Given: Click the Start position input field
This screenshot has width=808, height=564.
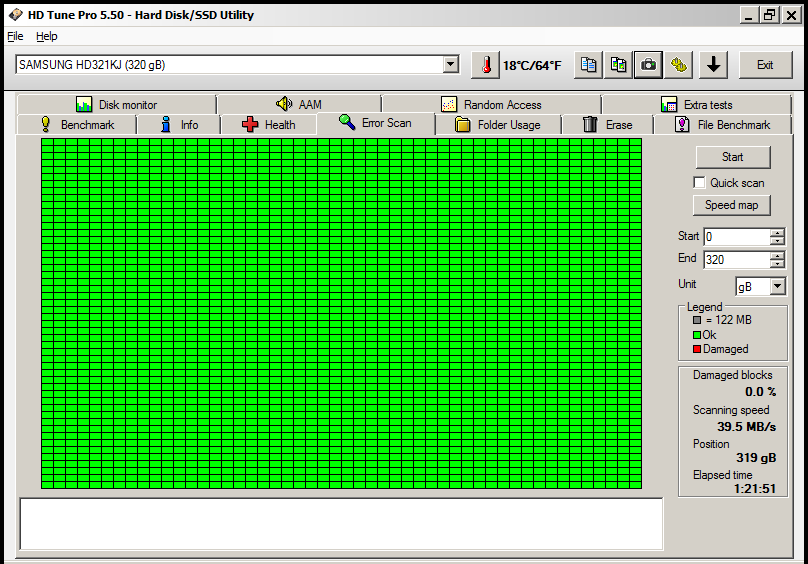Looking at the screenshot, I should [x=737, y=237].
